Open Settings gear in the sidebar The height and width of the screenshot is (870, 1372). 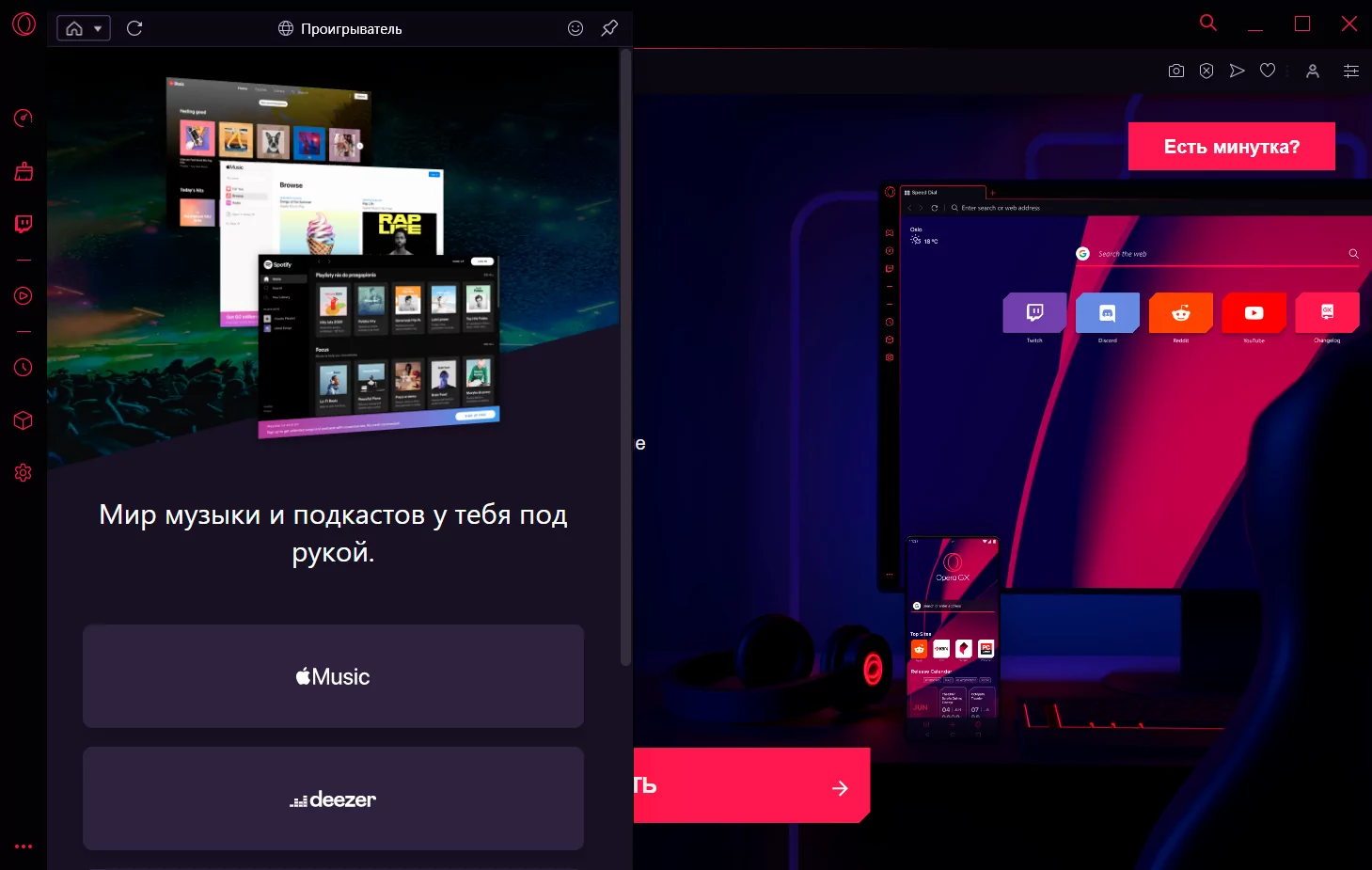click(24, 472)
